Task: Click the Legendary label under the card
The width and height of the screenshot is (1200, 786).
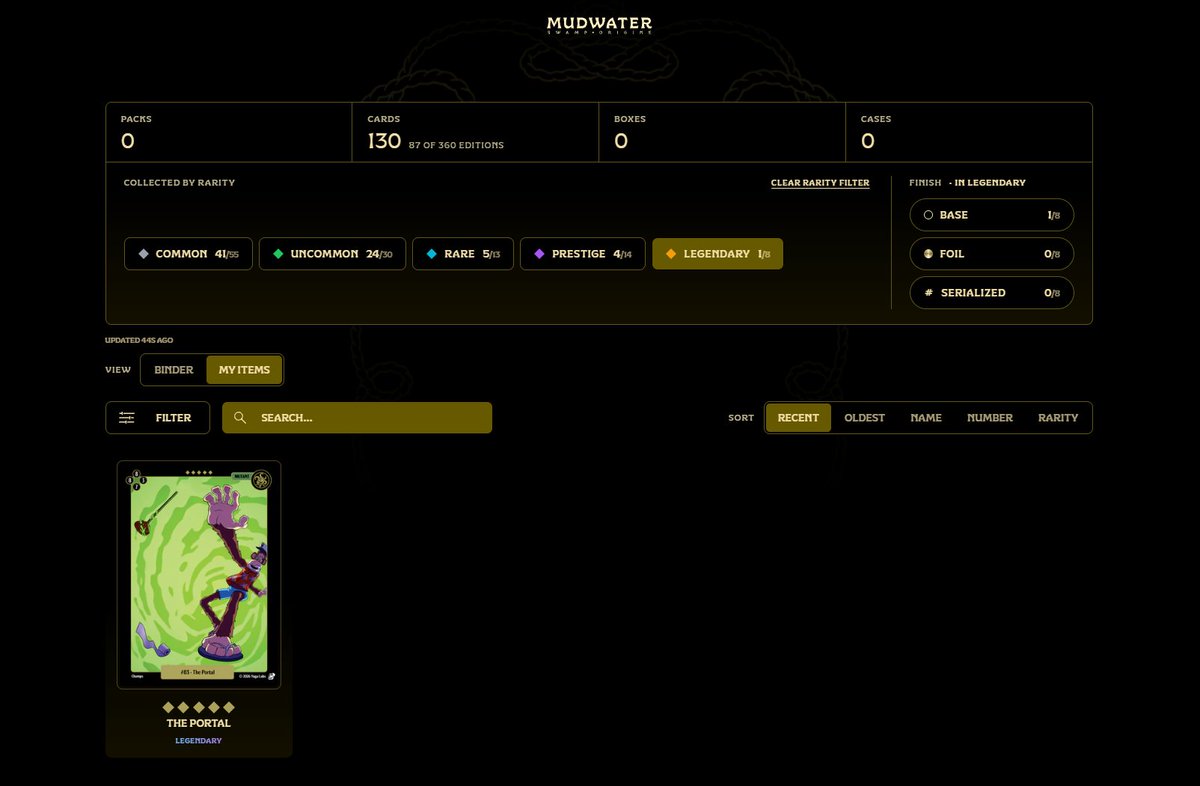Action: tap(199, 741)
